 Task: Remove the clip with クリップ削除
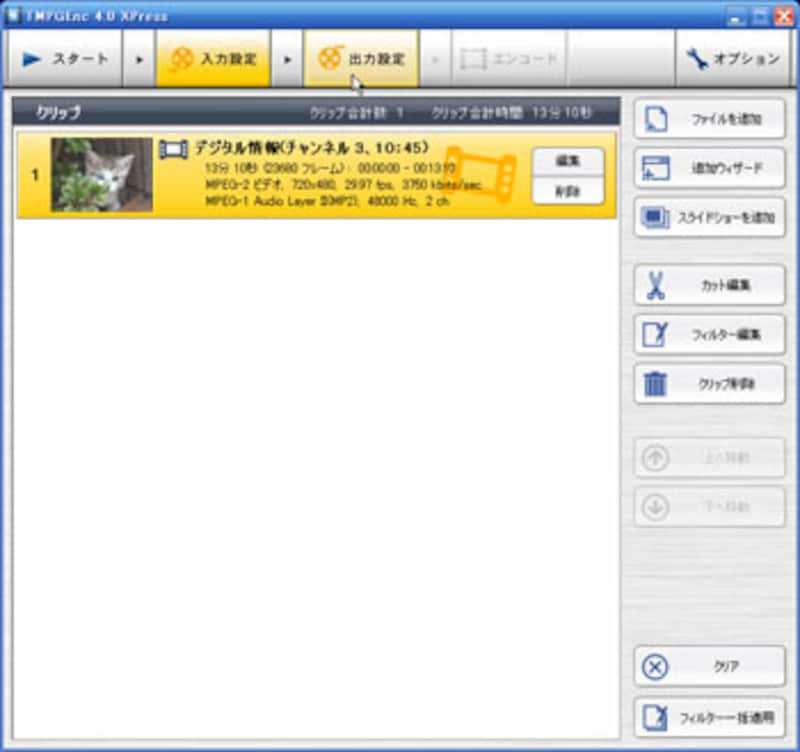click(x=709, y=384)
